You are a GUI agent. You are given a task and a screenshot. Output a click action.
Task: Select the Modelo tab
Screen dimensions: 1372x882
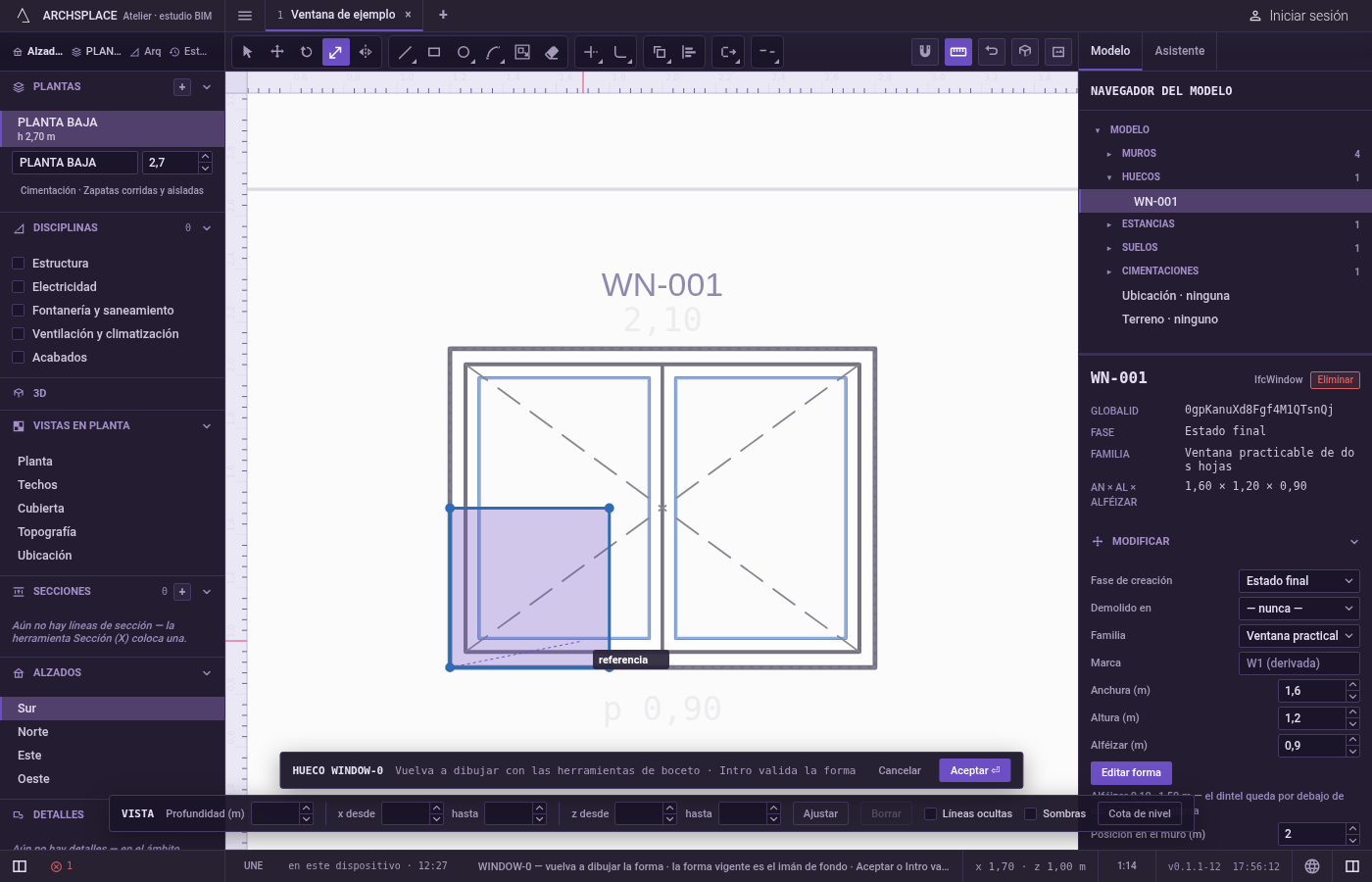(1110, 51)
